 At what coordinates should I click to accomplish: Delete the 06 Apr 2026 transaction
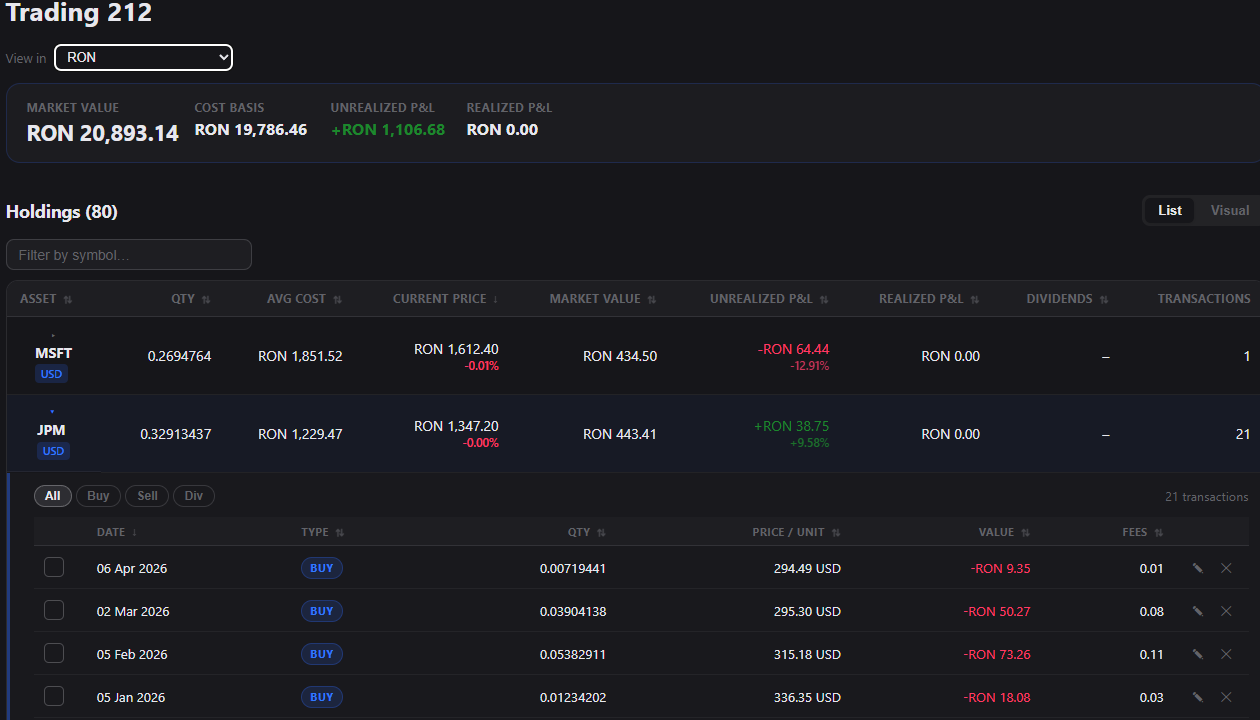pyautogui.click(x=1226, y=568)
